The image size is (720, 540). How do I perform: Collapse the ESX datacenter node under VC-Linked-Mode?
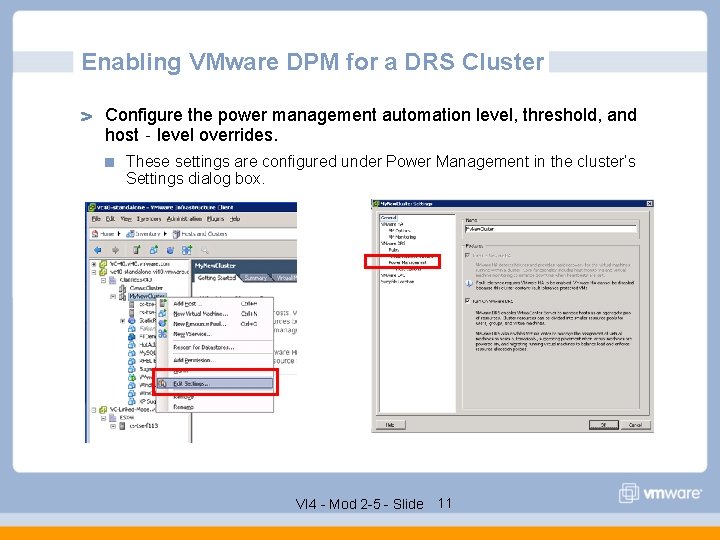click(x=103, y=418)
